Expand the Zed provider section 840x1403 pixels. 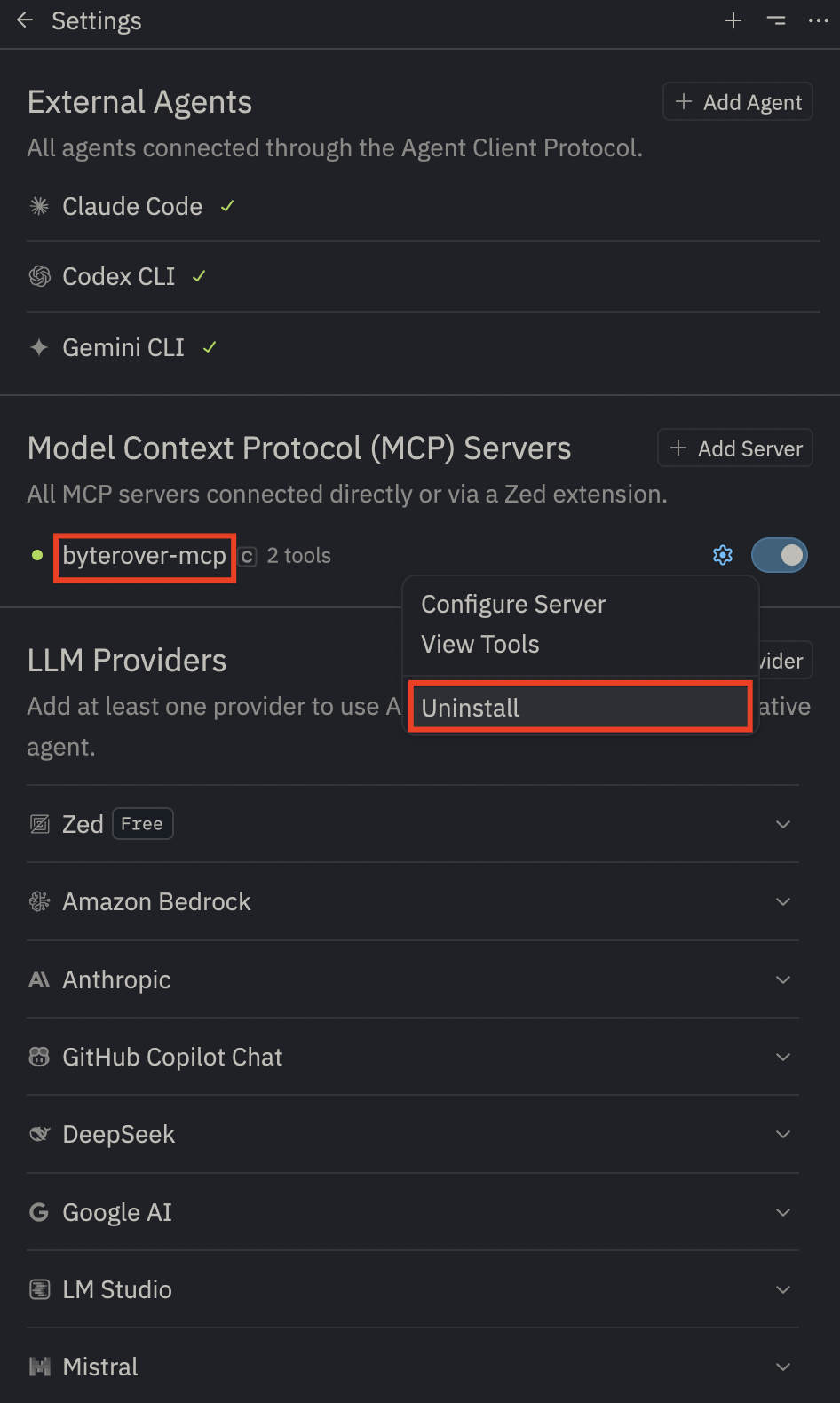[782, 824]
